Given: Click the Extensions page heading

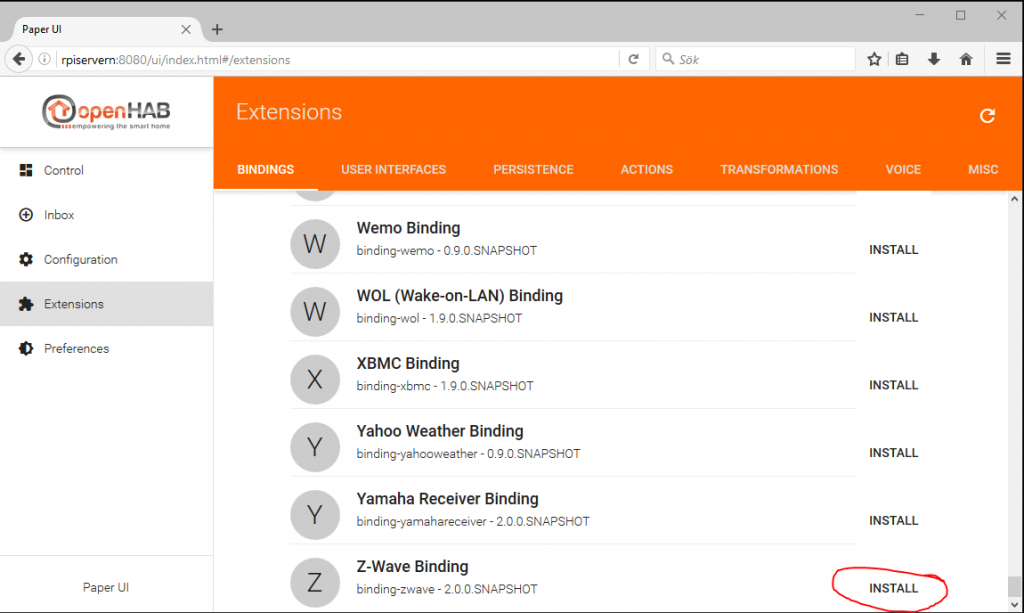Looking at the screenshot, I should coord(289,112).
